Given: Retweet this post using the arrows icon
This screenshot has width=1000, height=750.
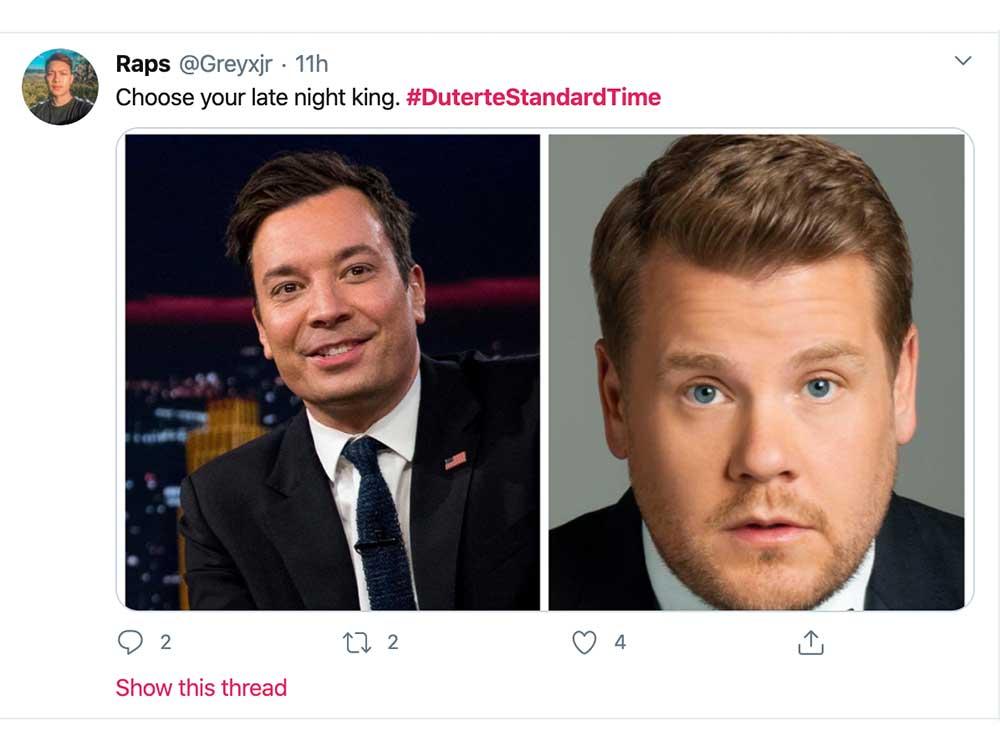Looking at the screenshot, I should (x=356, y=643).
